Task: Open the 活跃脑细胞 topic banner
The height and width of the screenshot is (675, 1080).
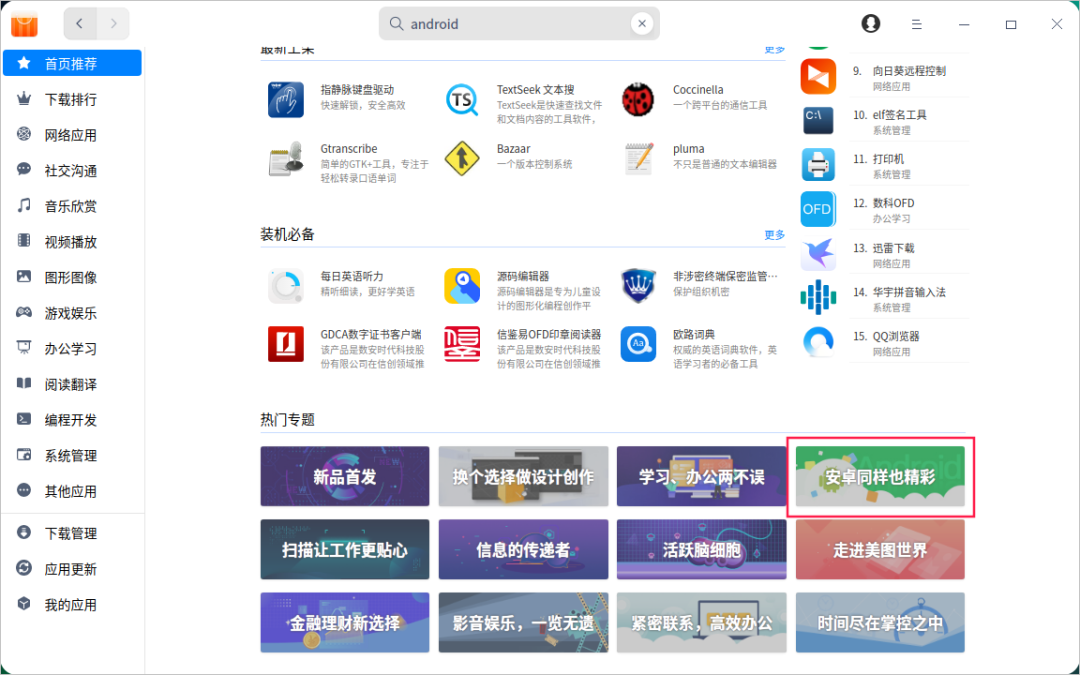Action: tap(701, 549)
